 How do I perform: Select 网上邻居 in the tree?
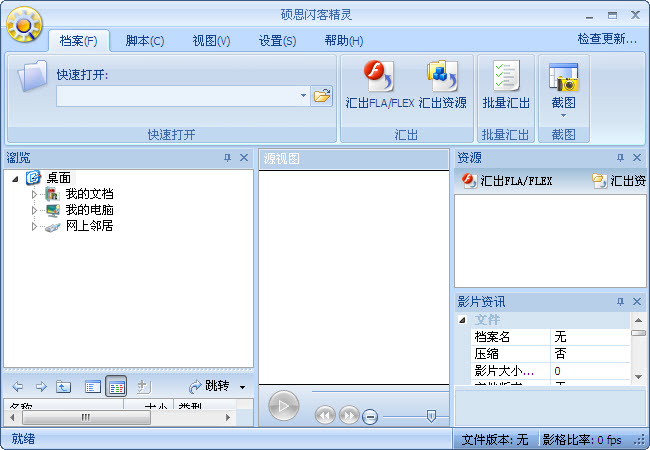89,226
